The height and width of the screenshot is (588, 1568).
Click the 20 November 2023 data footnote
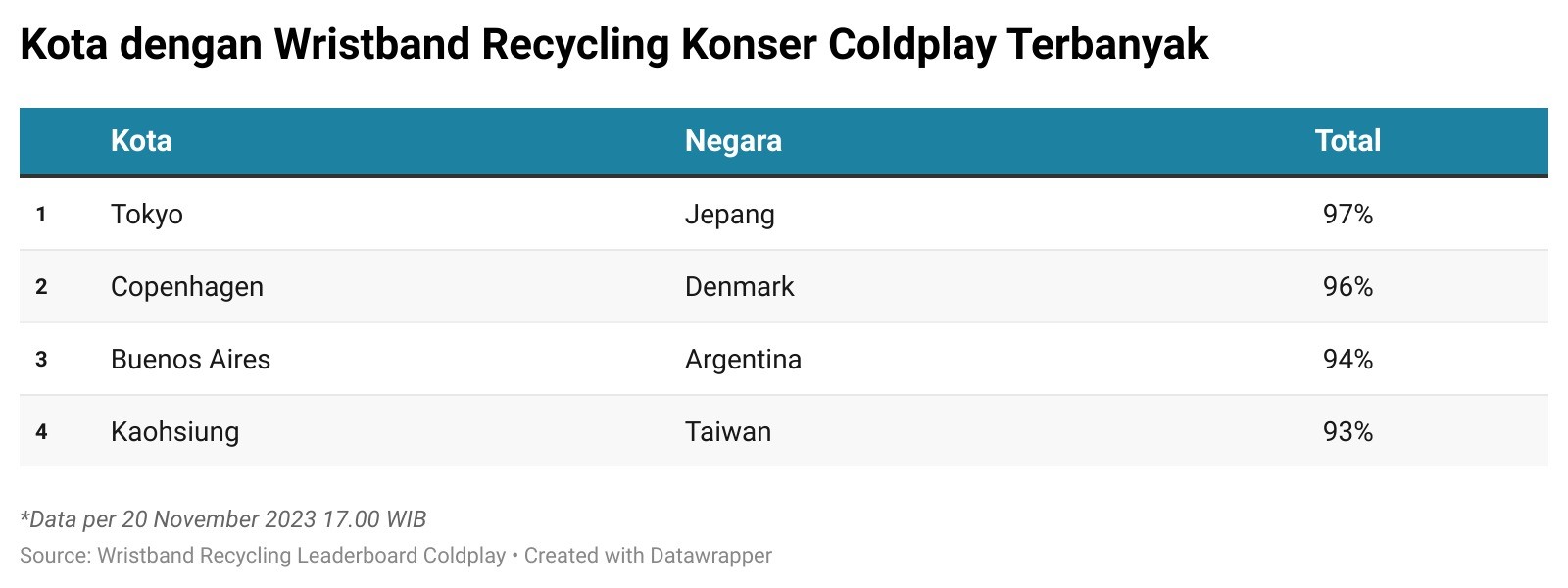(223, 519)
